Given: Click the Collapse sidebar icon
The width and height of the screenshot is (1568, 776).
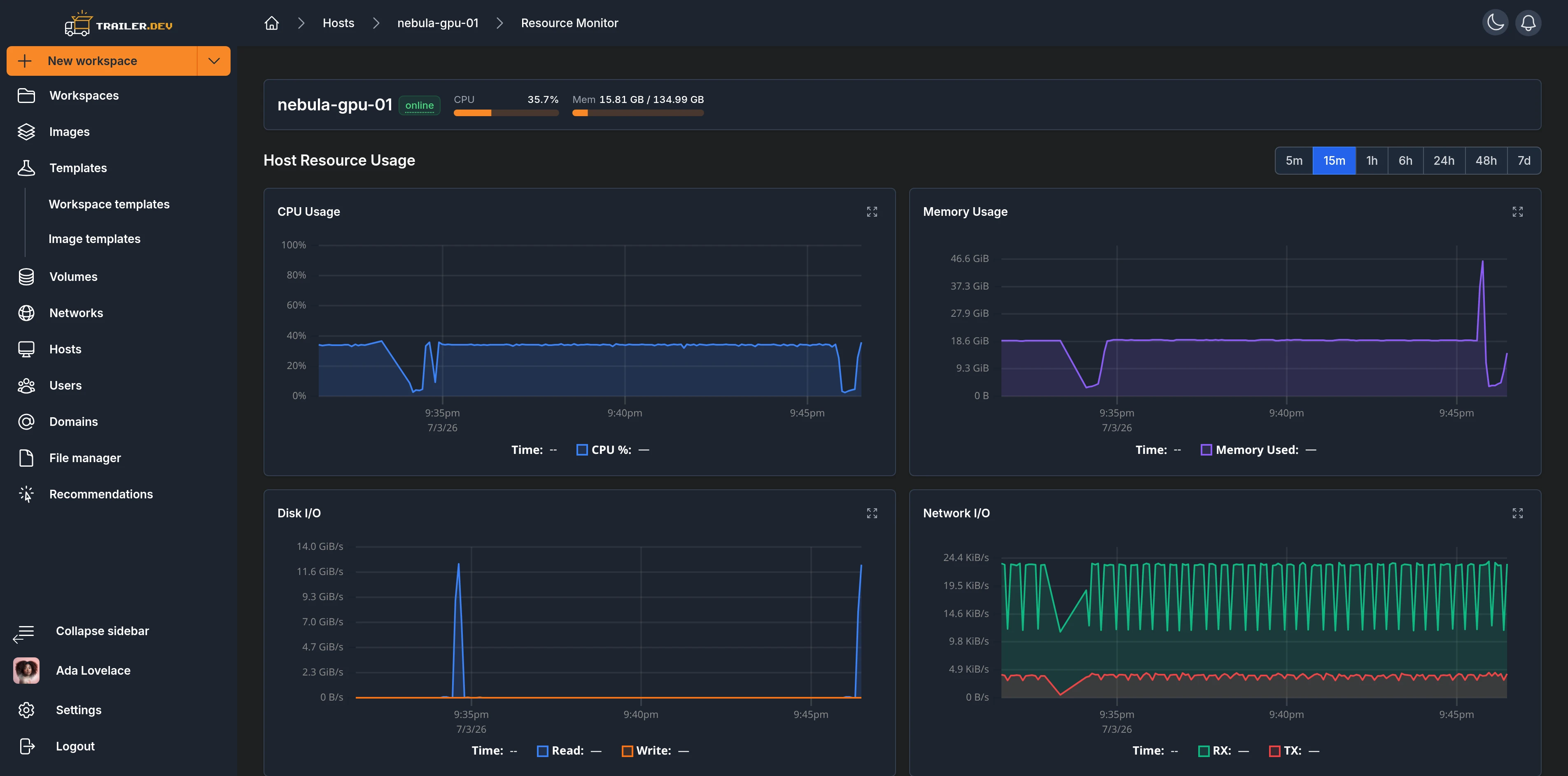Looking at the screenshot, I should tap(24, 633).
